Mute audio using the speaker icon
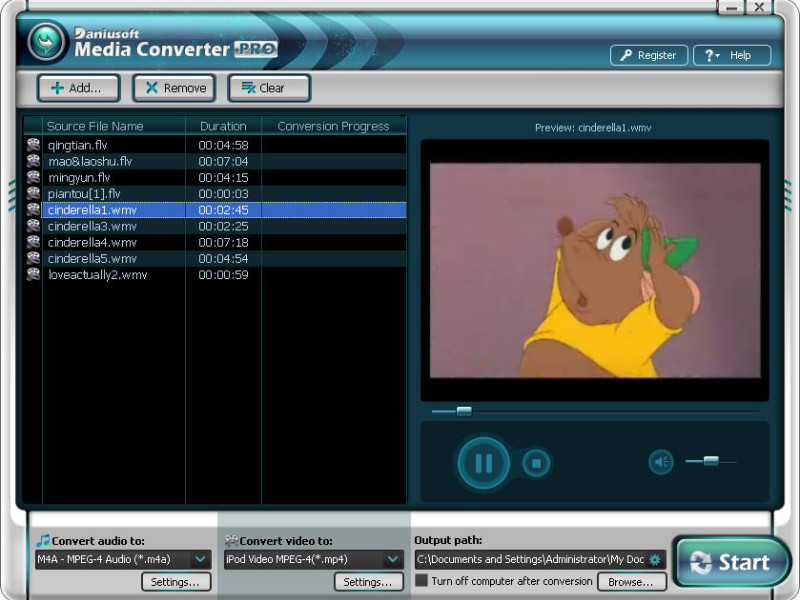Viewport: 800px width, 600px height. tap(661, 462)
